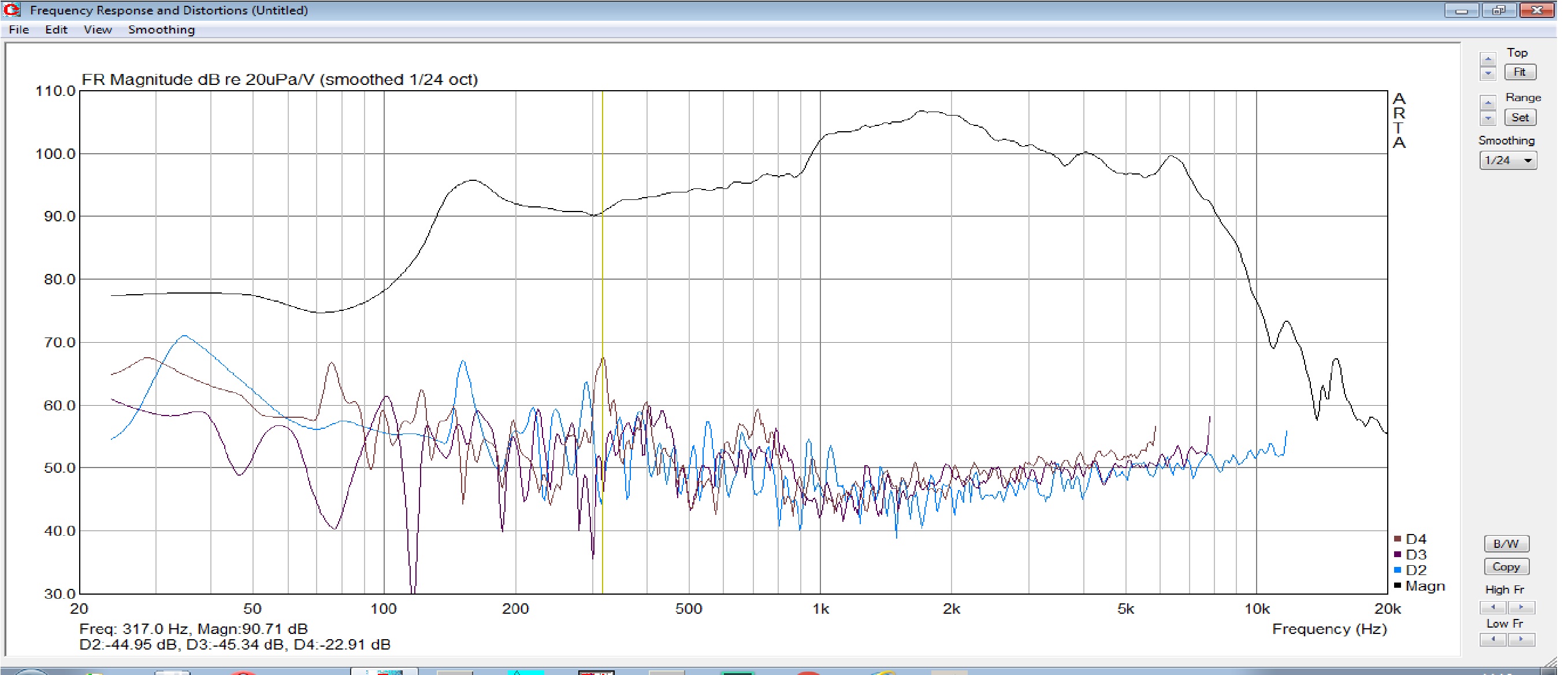This screenshot has height=675, width=1568.
Task: Click the Set range button
Action: [x=1519, y=117]
